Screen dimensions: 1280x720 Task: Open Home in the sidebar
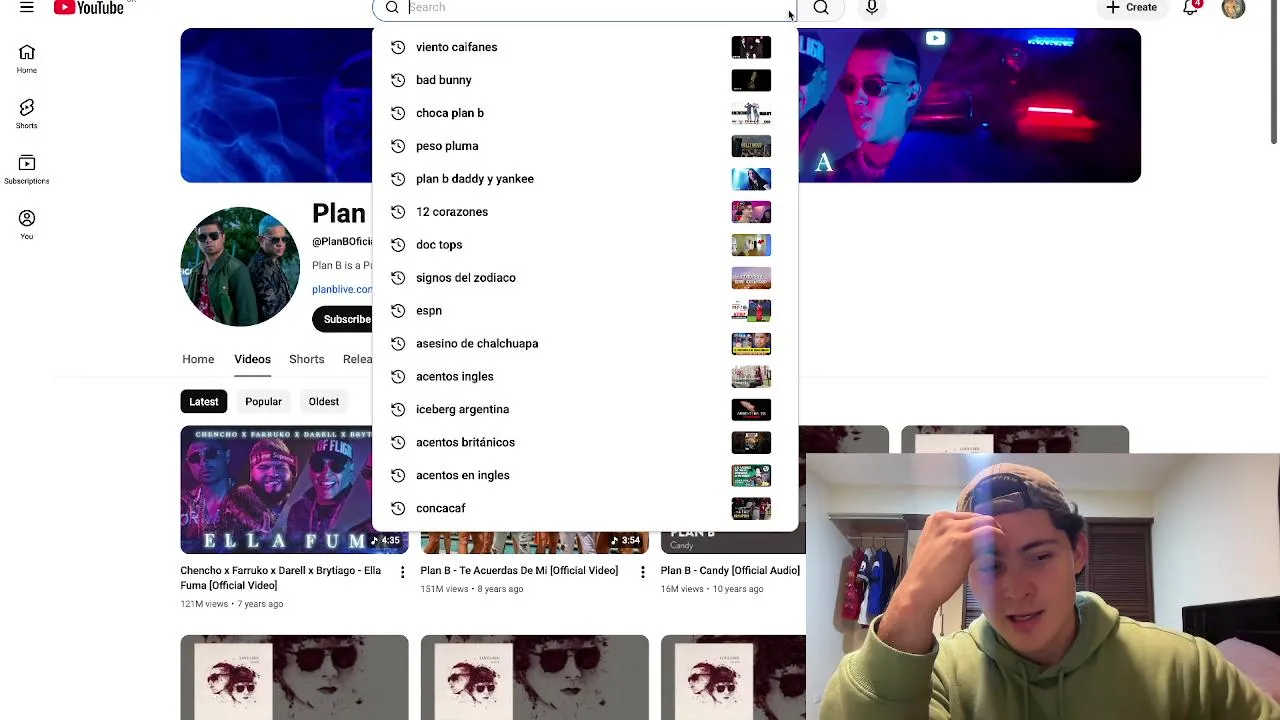[x=27, y=59]
